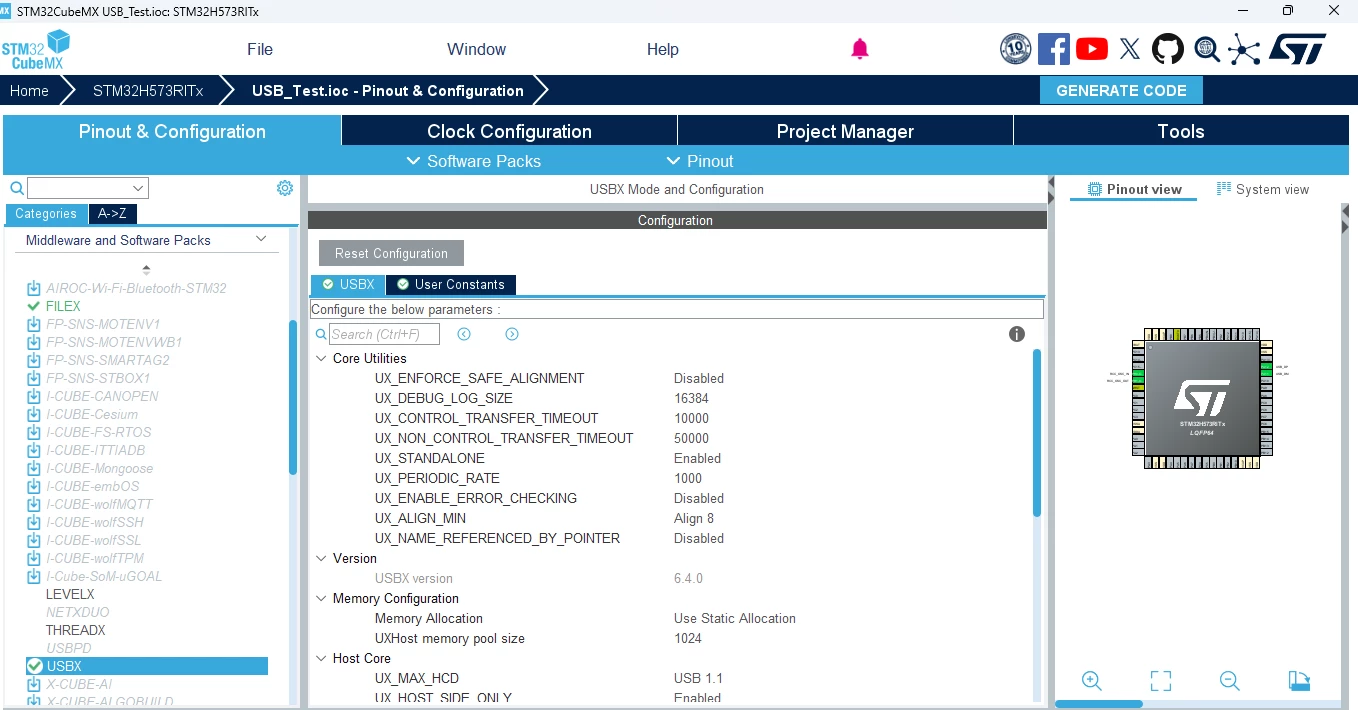The width and height of the screenshot is (1358, 710).
Task: Click download icon beside FP-SNS-STBOX1
Action: coord(34,378)
